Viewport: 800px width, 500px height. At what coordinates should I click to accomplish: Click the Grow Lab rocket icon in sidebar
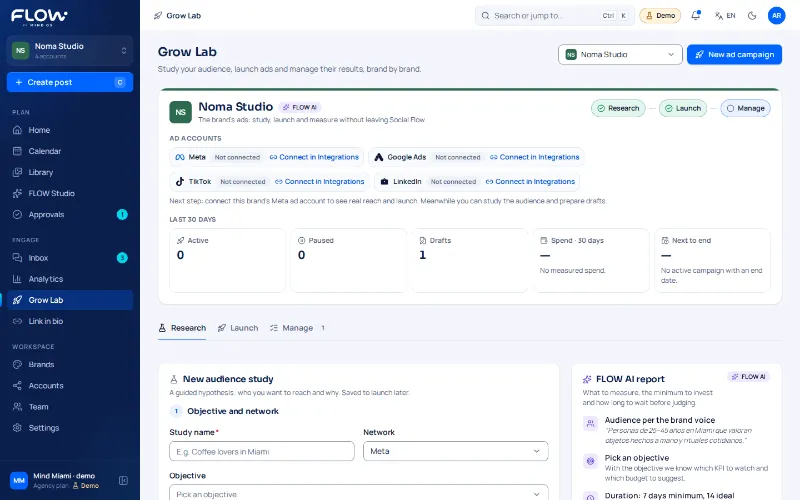click(17, 300)
